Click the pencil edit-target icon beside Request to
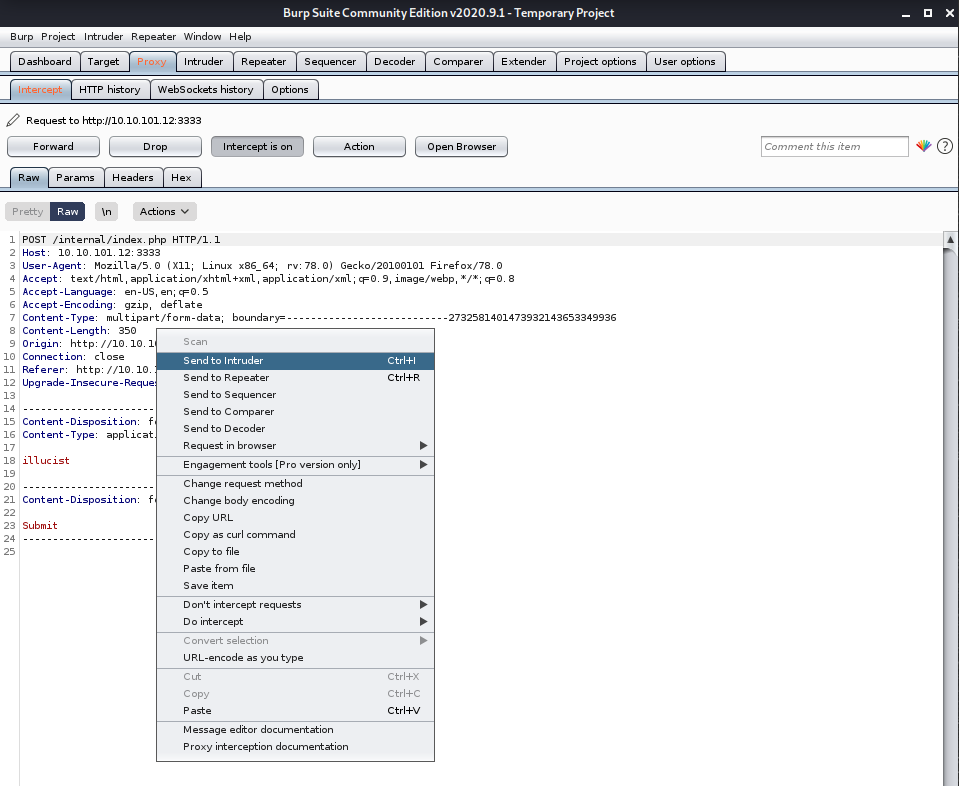The height and width of the screenshot is (786, 959). (13, 120)
